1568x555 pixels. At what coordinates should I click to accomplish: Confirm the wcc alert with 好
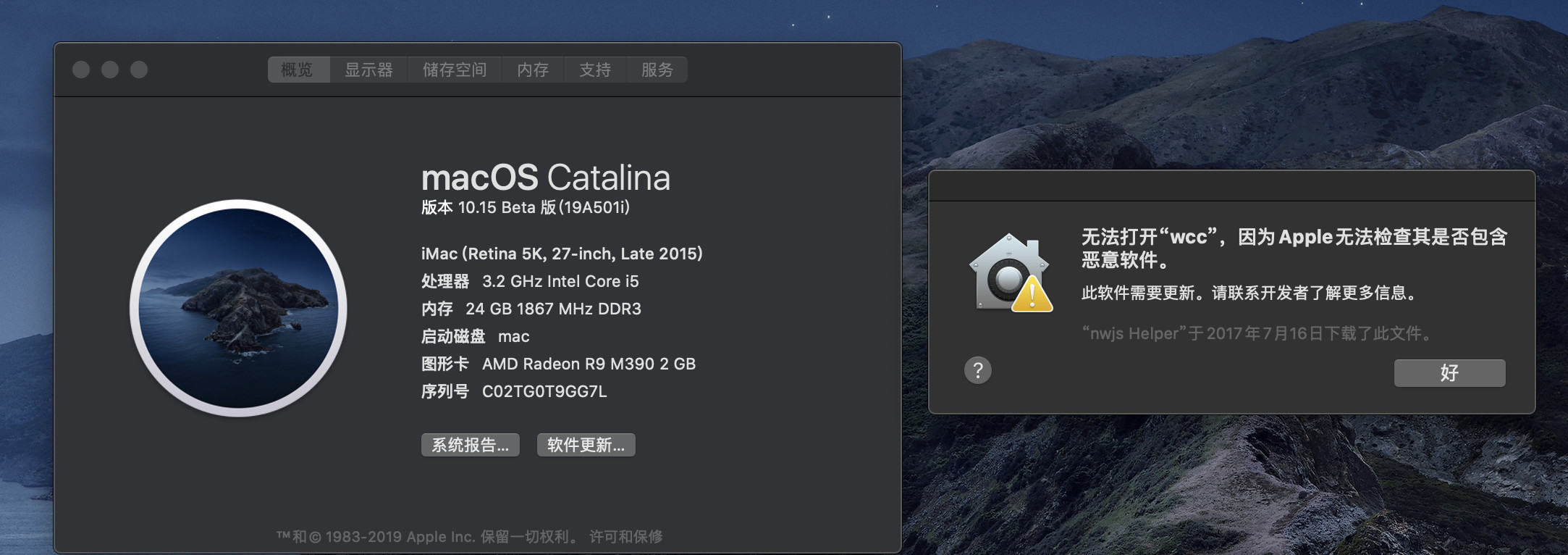tap(1450, 372)
